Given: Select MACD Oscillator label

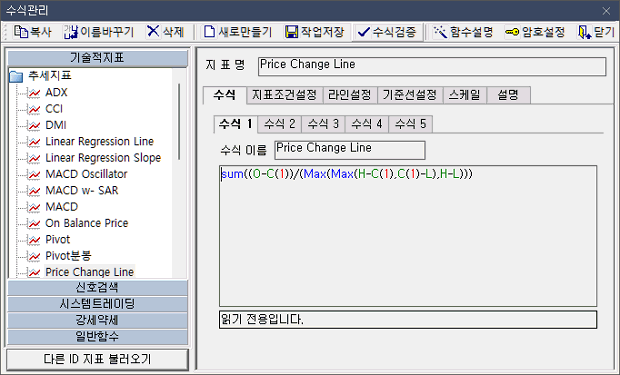Looking at the screenshot, I should click(x=86, y=174).
